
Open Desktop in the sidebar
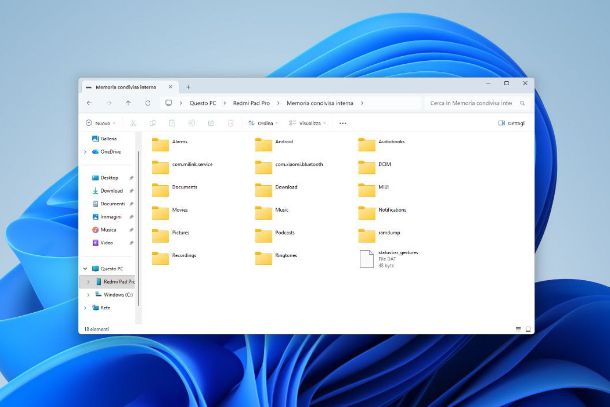click(105, 177)
